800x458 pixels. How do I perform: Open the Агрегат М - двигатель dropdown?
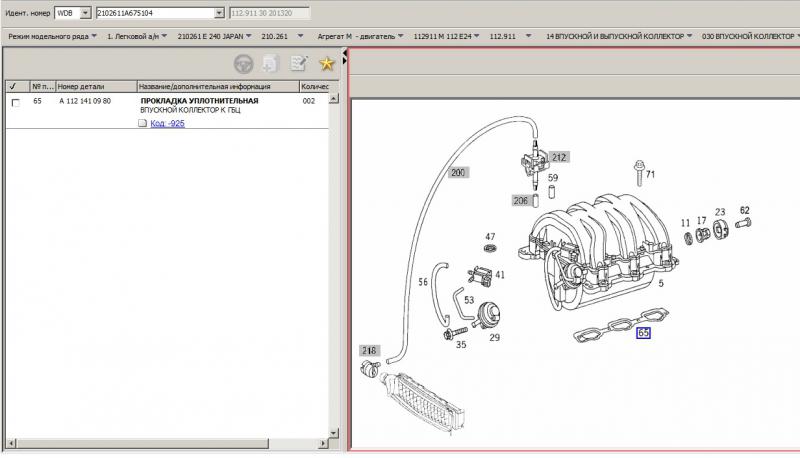click(x=360, y=36)
